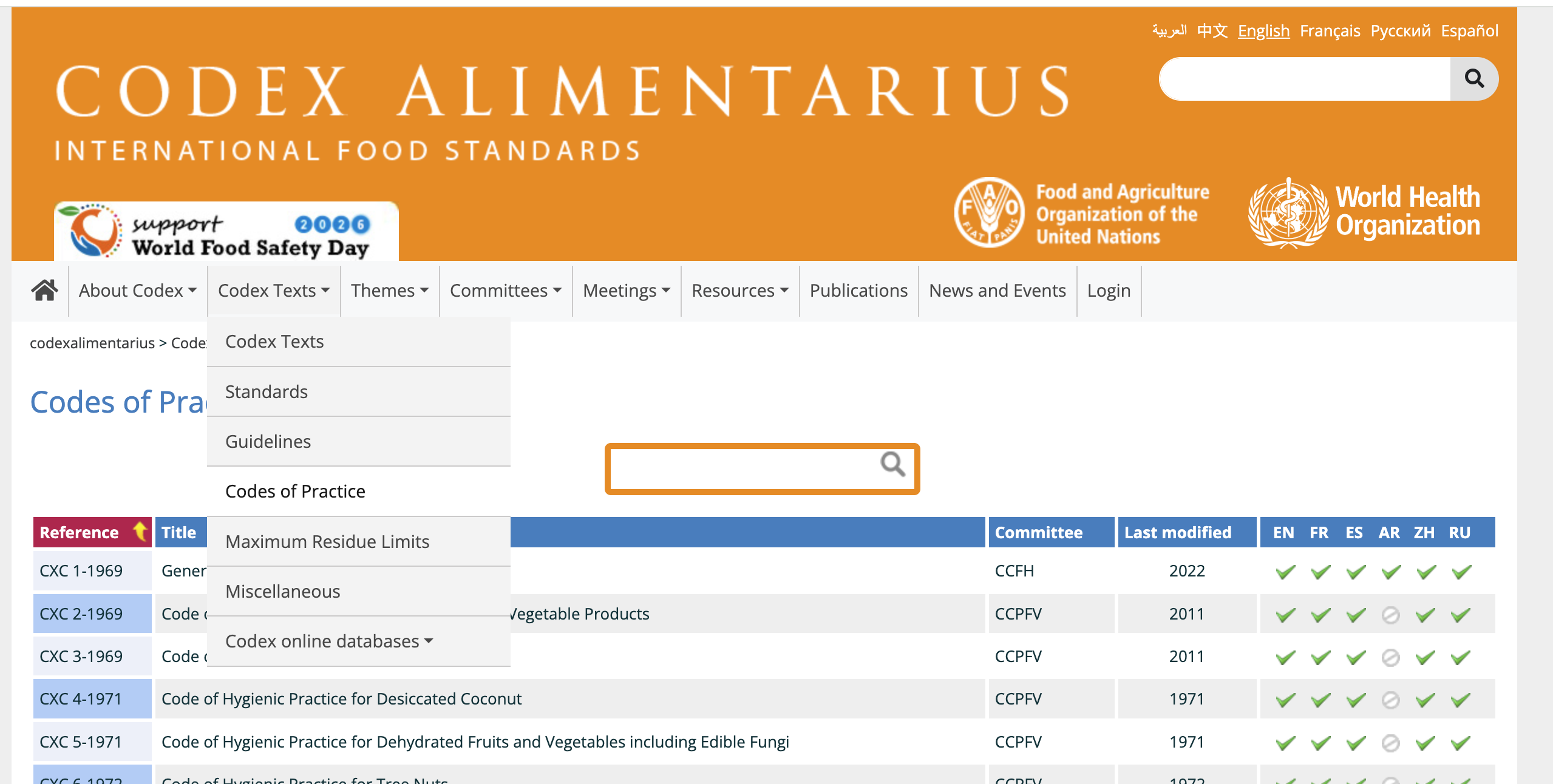Viewport: 1553px width, 784px height.
Task: Click reference CXC 3-1969
Action: click(81, 657)
